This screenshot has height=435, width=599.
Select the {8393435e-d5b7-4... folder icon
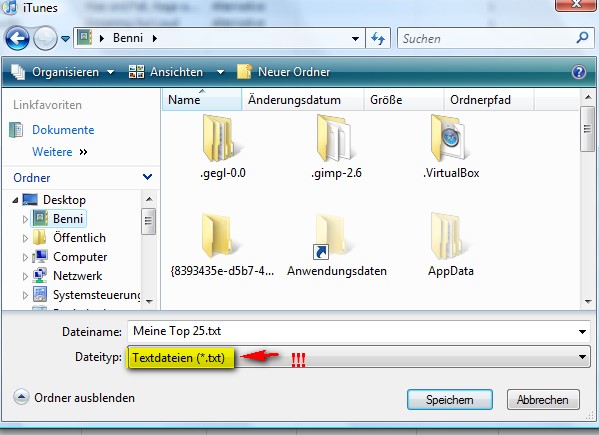point(220,236)
